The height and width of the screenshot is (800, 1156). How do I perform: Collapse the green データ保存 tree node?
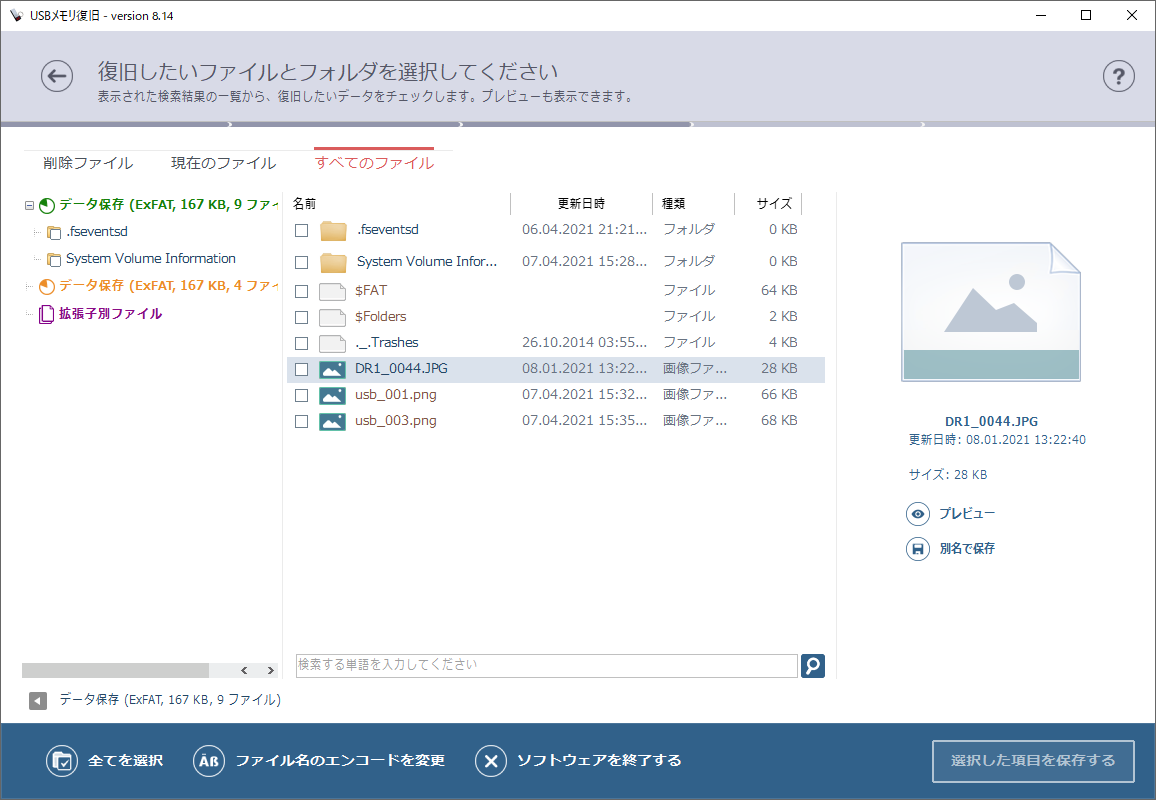(x=29, y=205)
